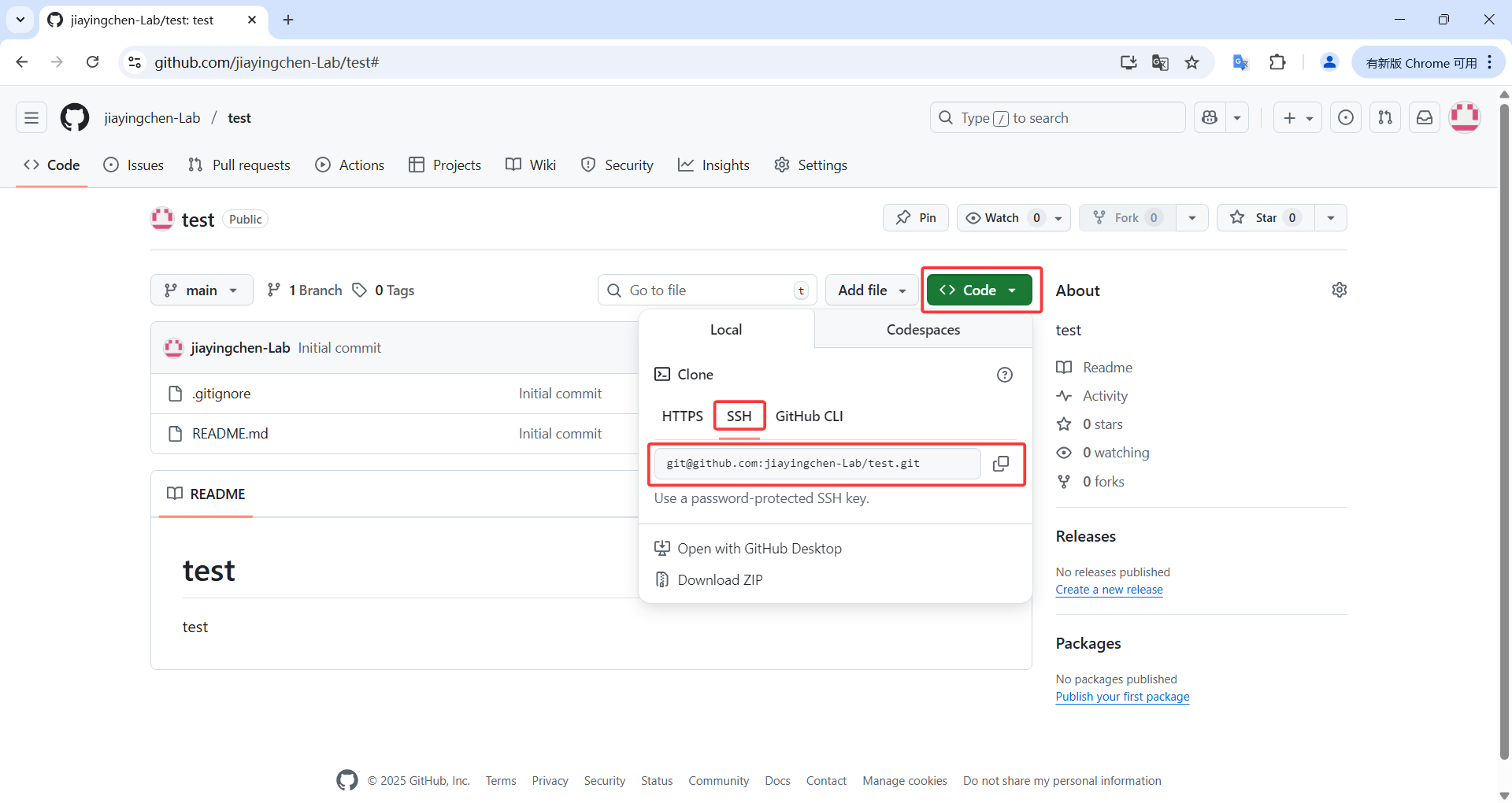Go back to previous page
This screenshot has height=803, width=1512.
(x=22, y=62)
